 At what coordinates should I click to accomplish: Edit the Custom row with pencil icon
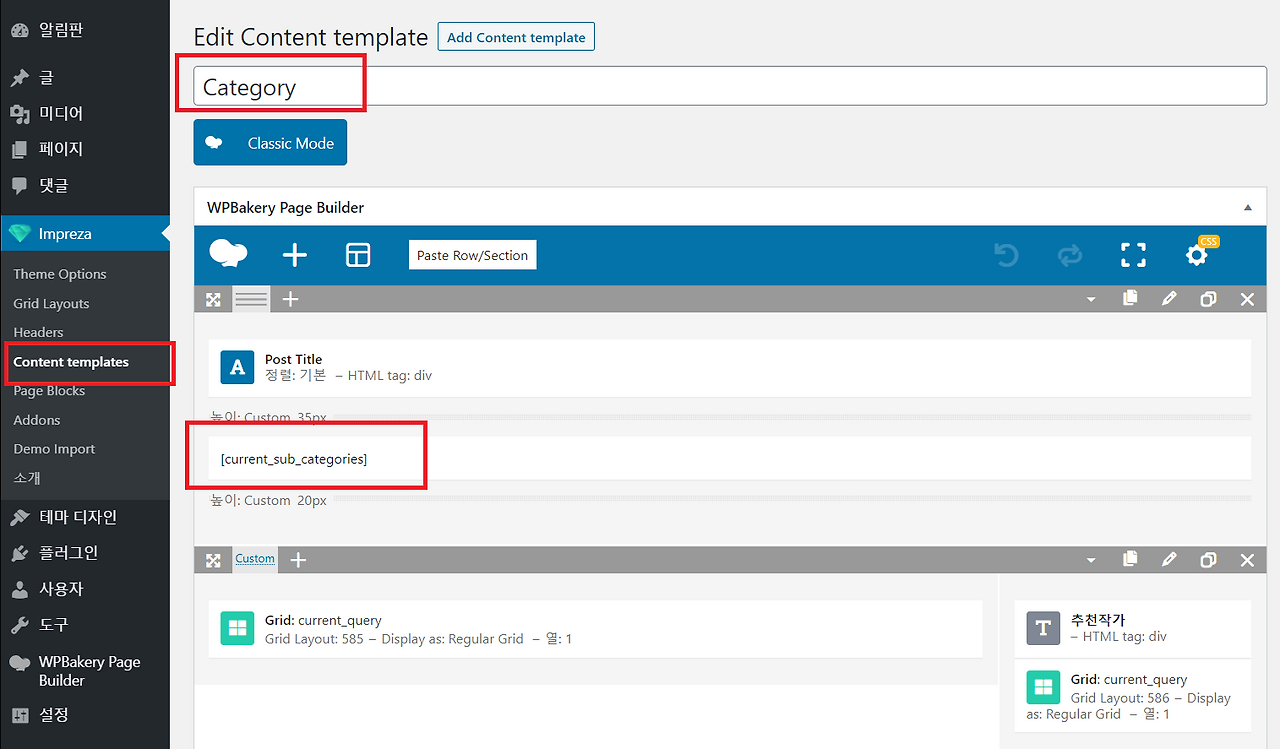pos(1169,560)
